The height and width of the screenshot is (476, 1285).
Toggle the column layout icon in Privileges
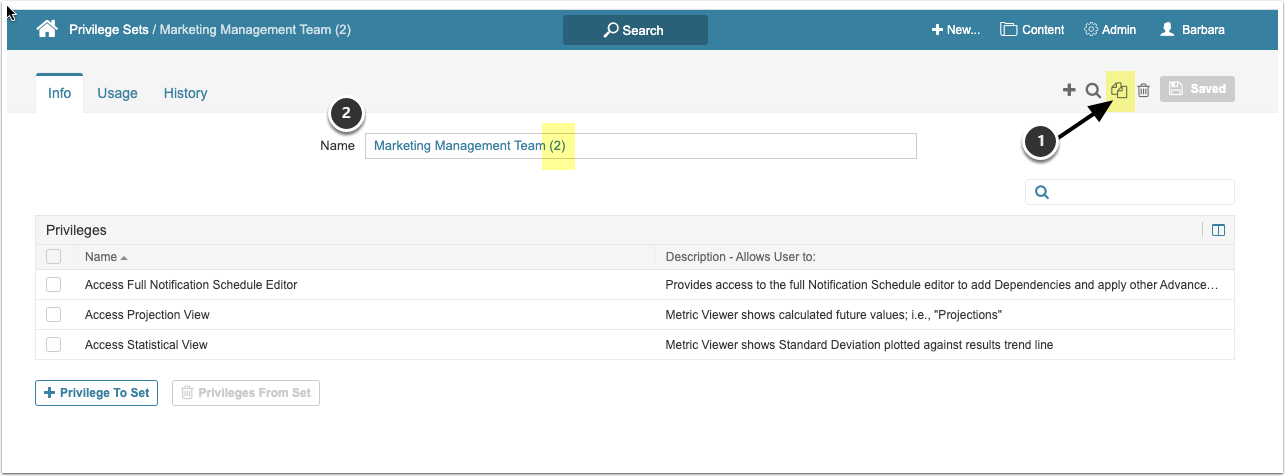point(1218,230)
